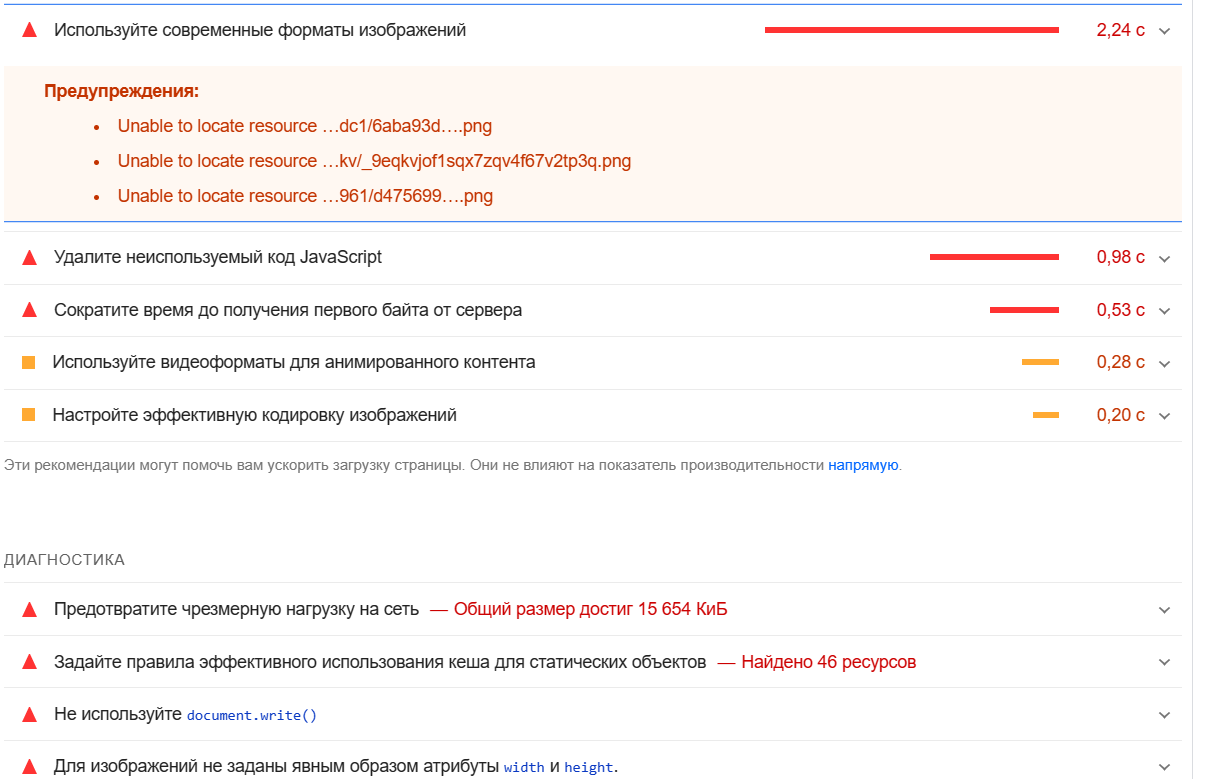Screen dimensions: 1206x779
Task: Click the blue 'height' code text
Action: click(x=589, y=768)
